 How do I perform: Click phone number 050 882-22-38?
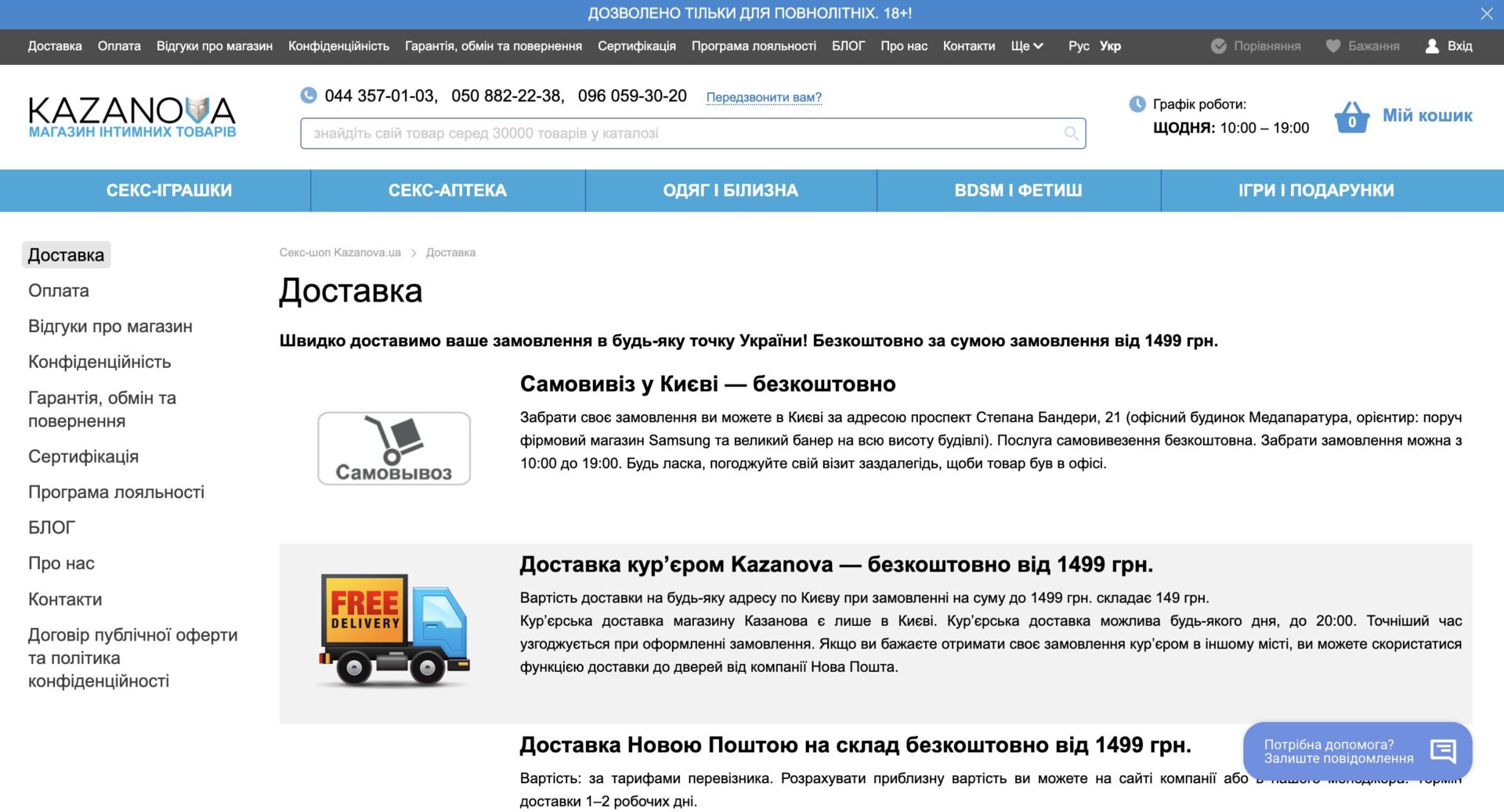click(506, 96)
